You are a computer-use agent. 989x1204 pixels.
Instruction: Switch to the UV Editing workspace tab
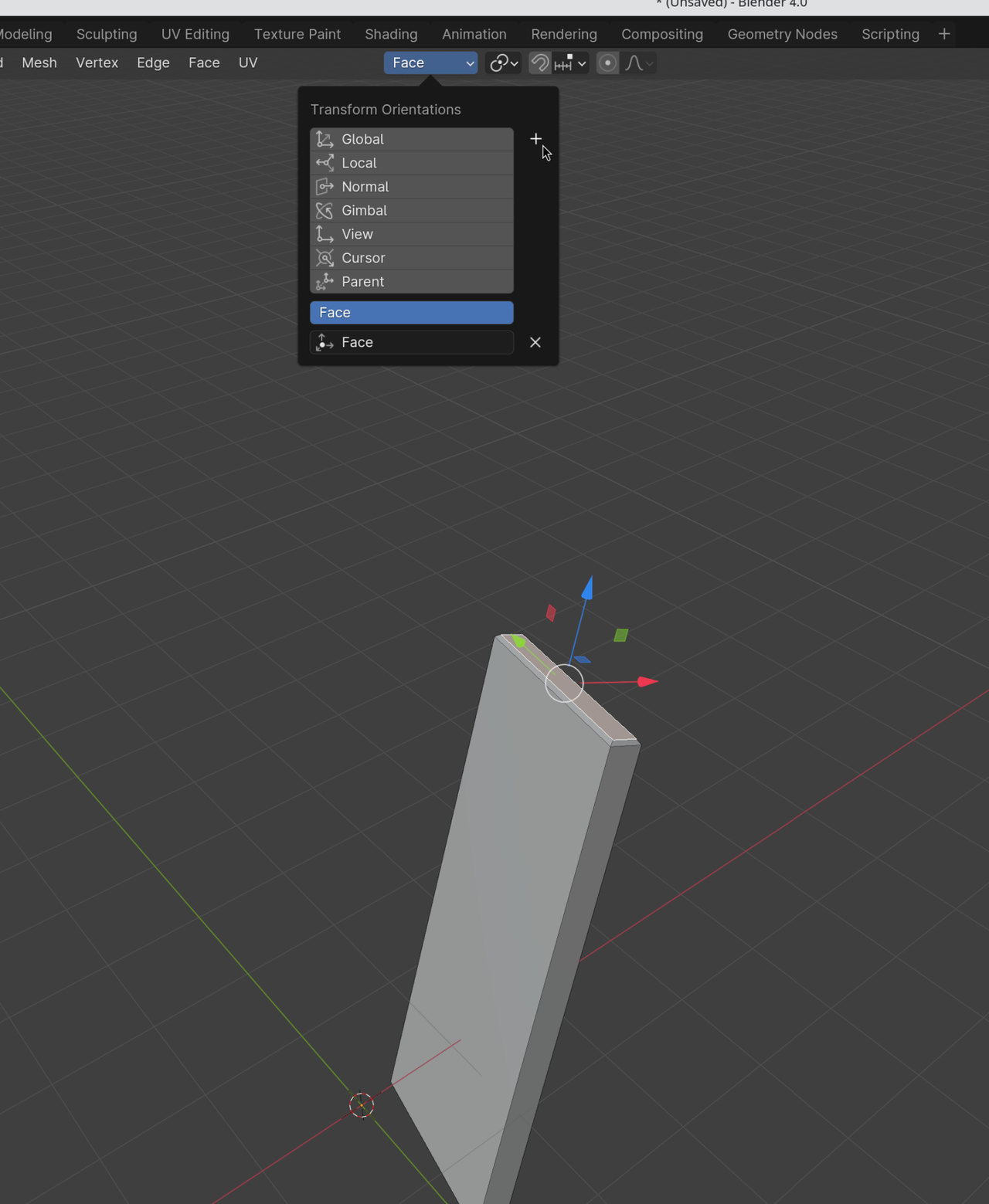(x=195, y=34)
